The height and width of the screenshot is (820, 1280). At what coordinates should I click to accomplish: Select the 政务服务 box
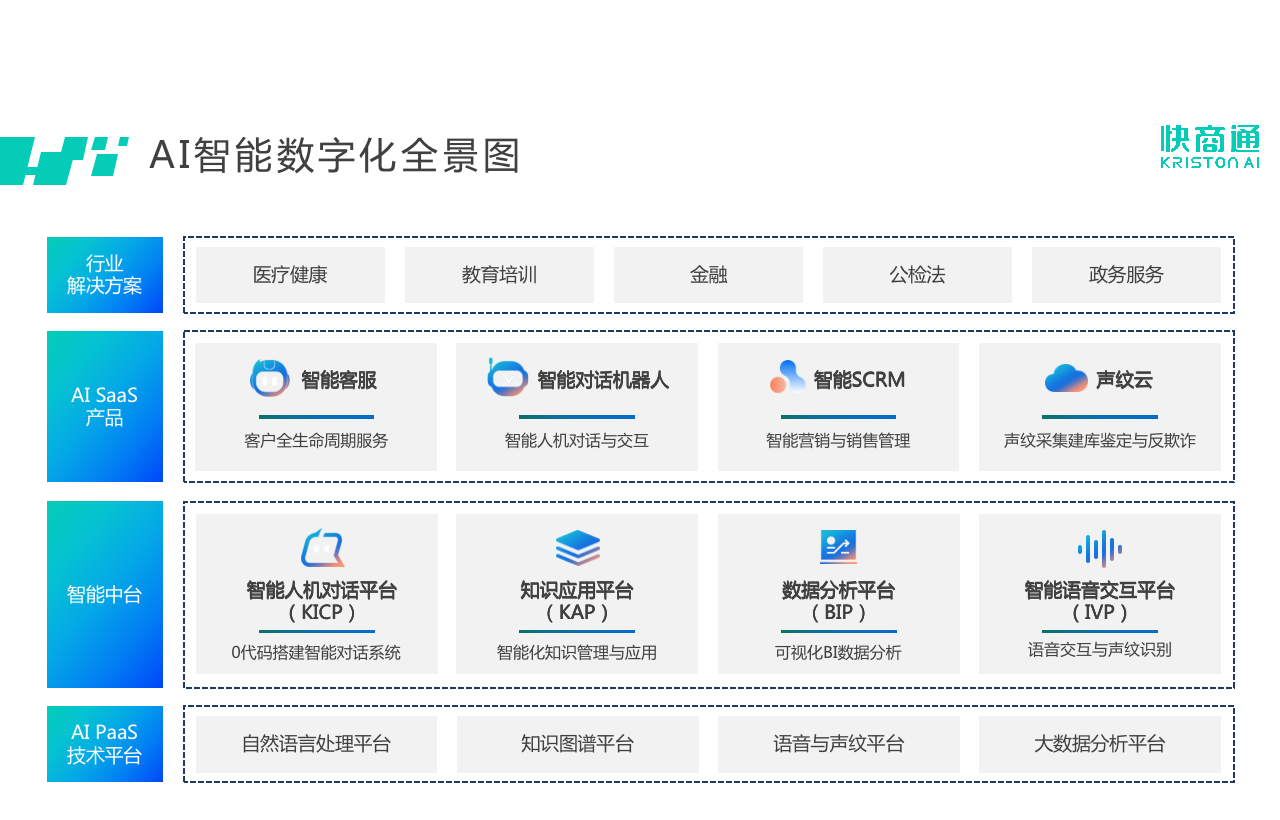click(1126, 275)
